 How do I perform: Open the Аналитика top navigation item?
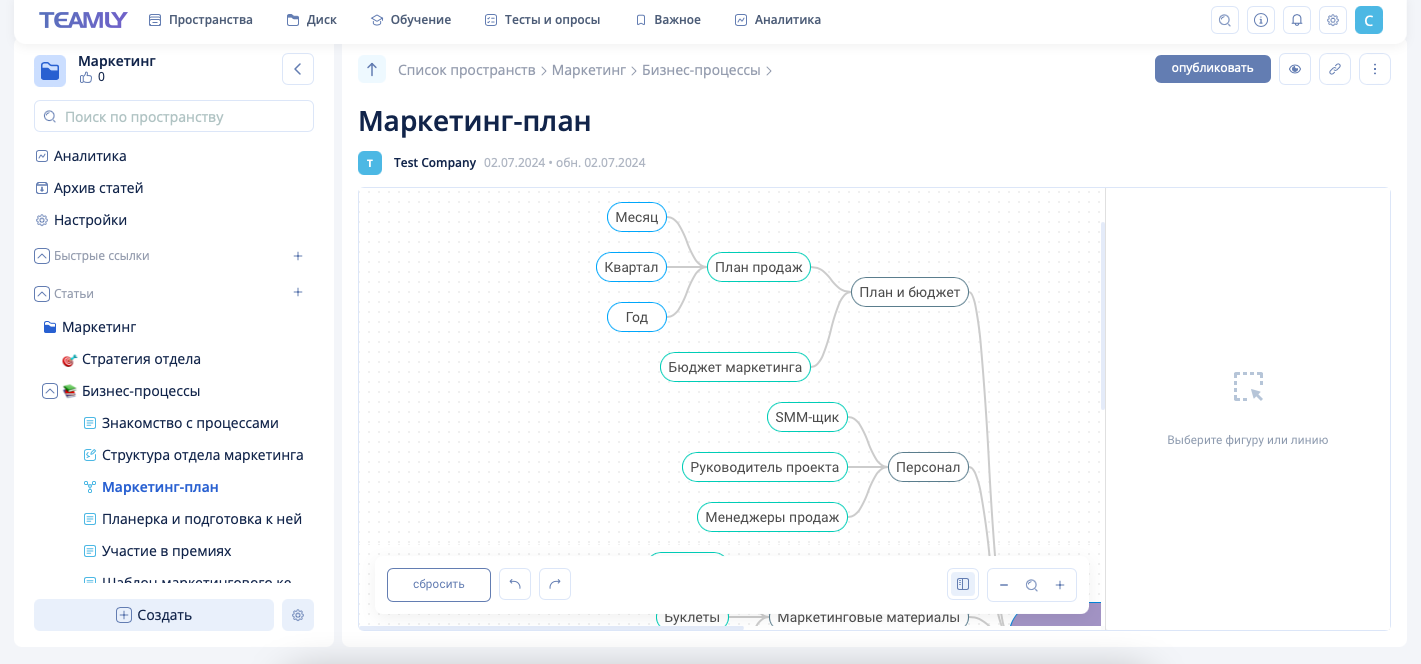pos(777,20)
